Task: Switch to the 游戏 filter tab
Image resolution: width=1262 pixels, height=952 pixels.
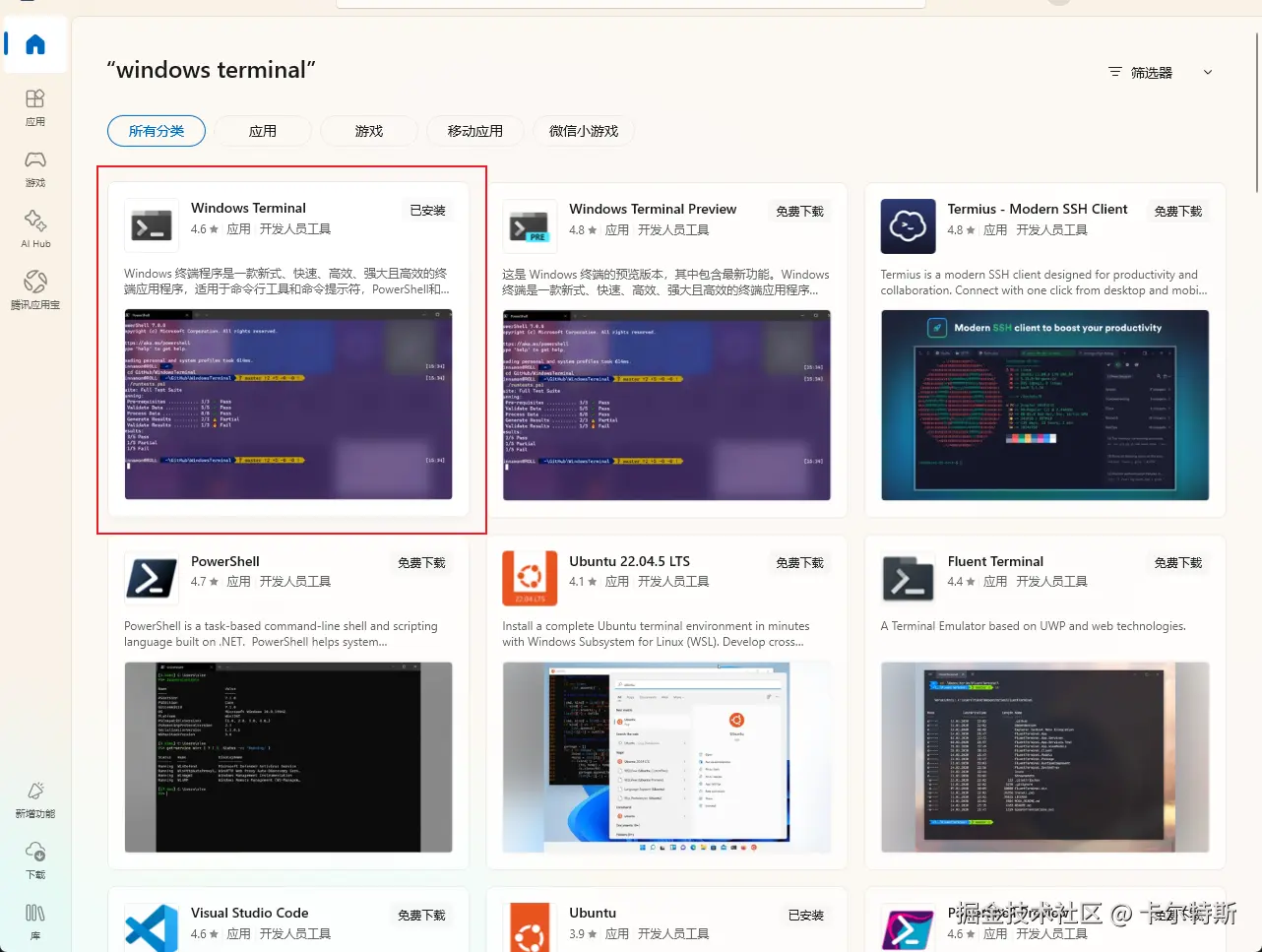Action: [368, 130]
